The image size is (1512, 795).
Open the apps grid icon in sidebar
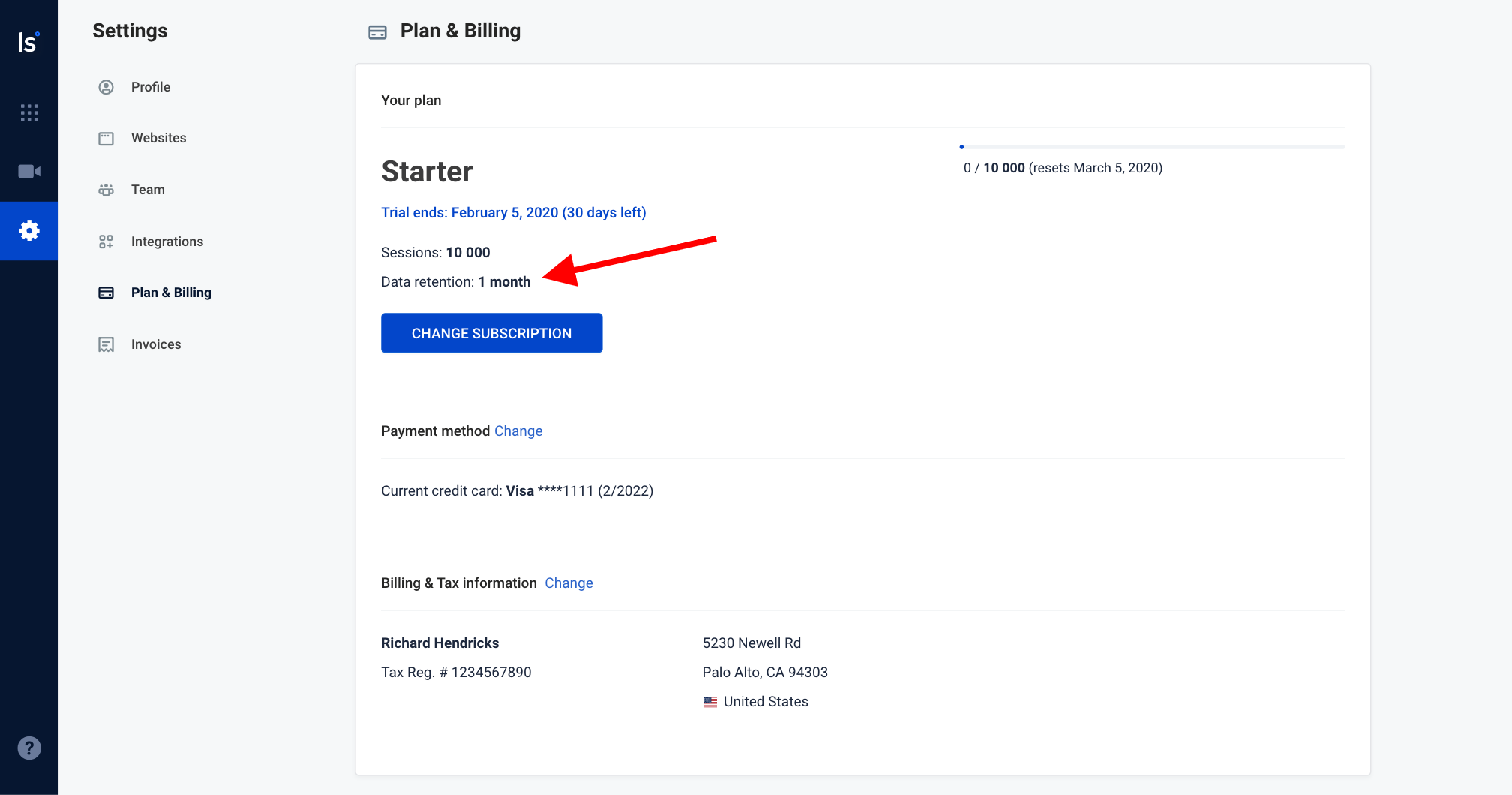point(28,112)
